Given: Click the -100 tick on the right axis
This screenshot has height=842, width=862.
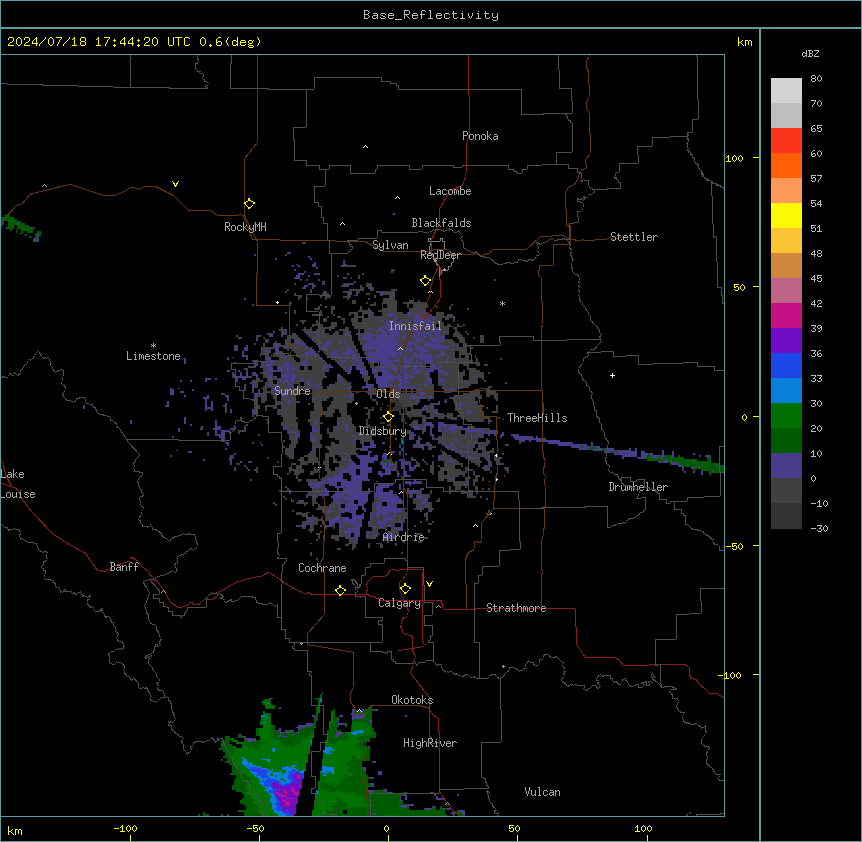Looking at the screenshot, I should pyautogui.click(x=730, y=675).
